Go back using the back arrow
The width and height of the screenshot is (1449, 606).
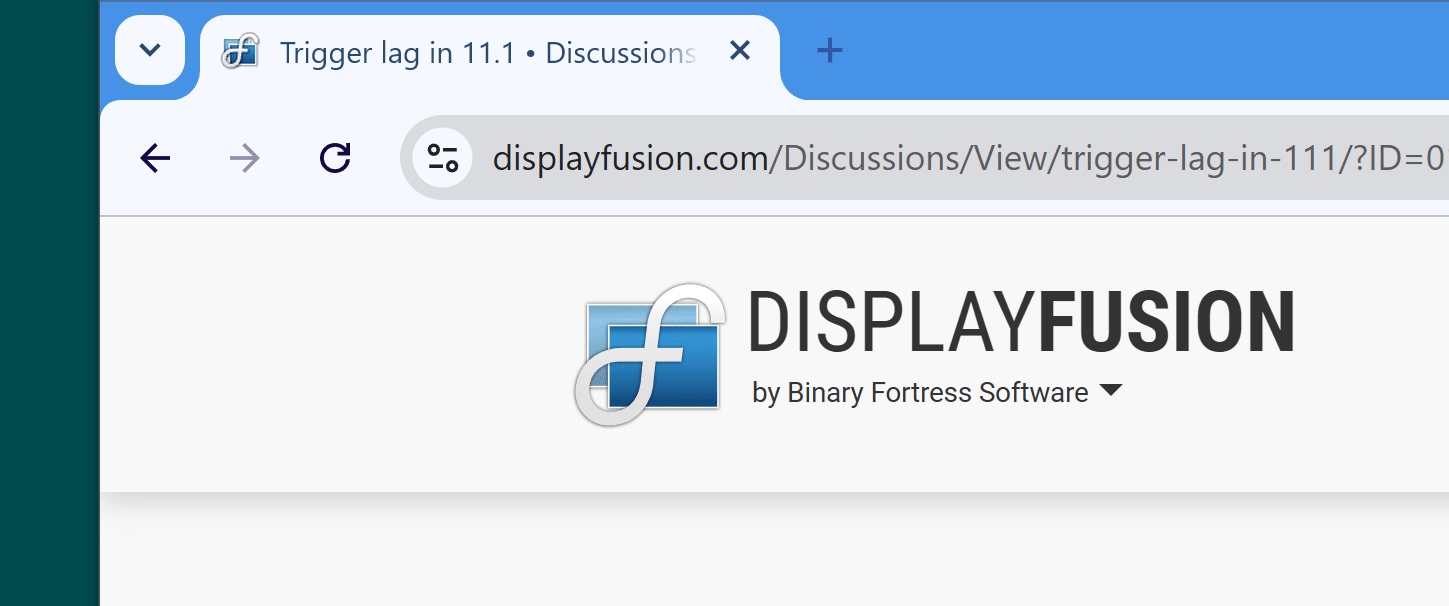click(155, 158)
